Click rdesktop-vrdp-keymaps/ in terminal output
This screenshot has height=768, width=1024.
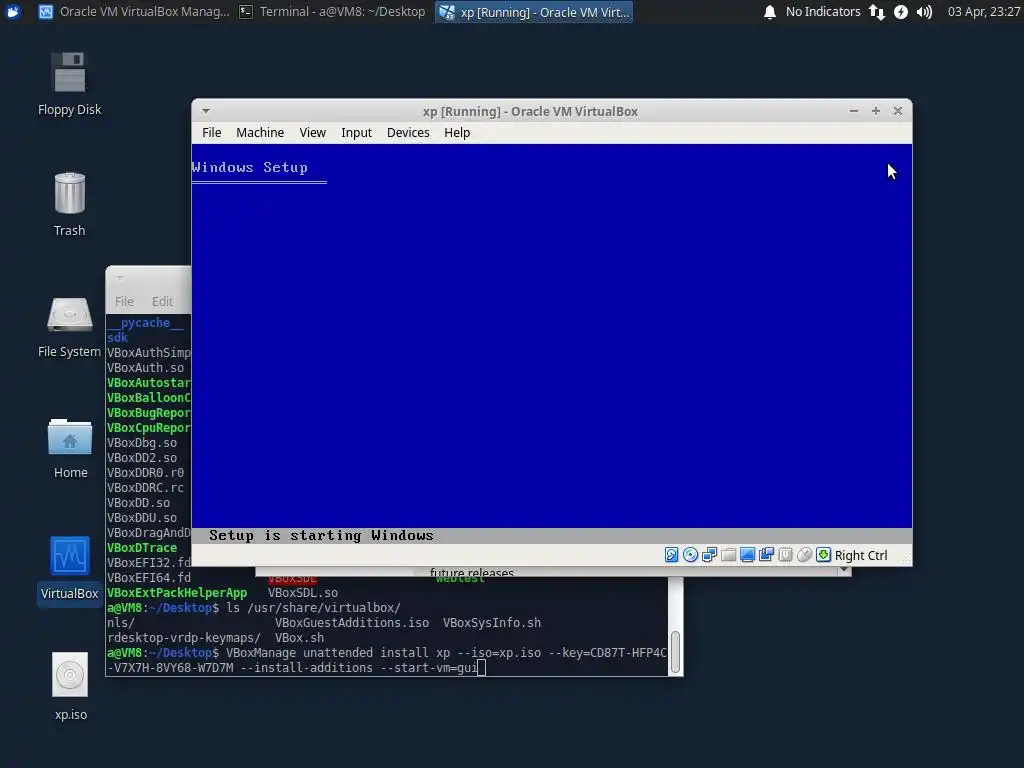coord(184,638)
